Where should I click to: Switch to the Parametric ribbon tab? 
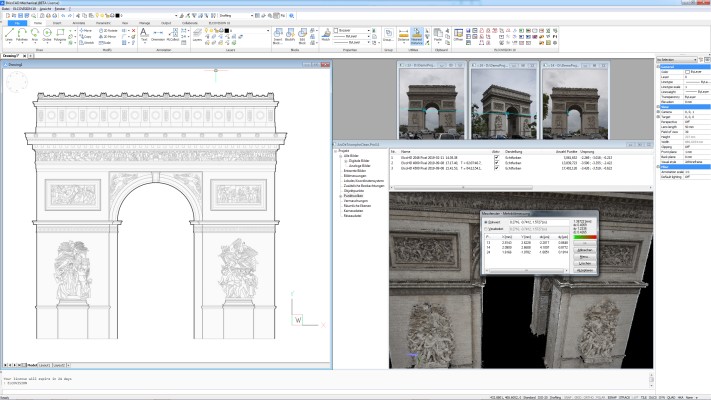tap(103, 23)
